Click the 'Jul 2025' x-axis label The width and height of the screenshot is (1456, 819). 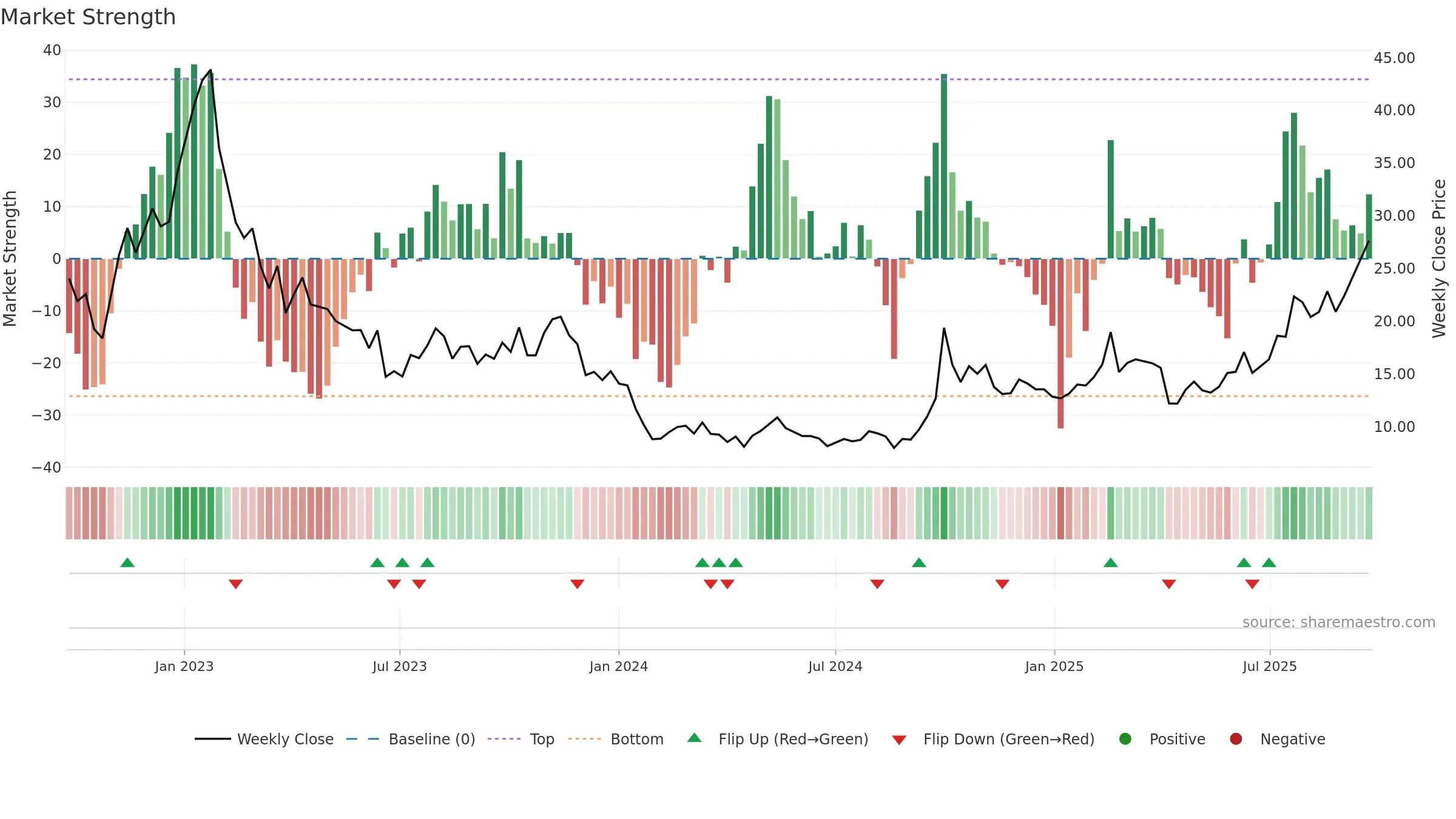pos(1270,666)
